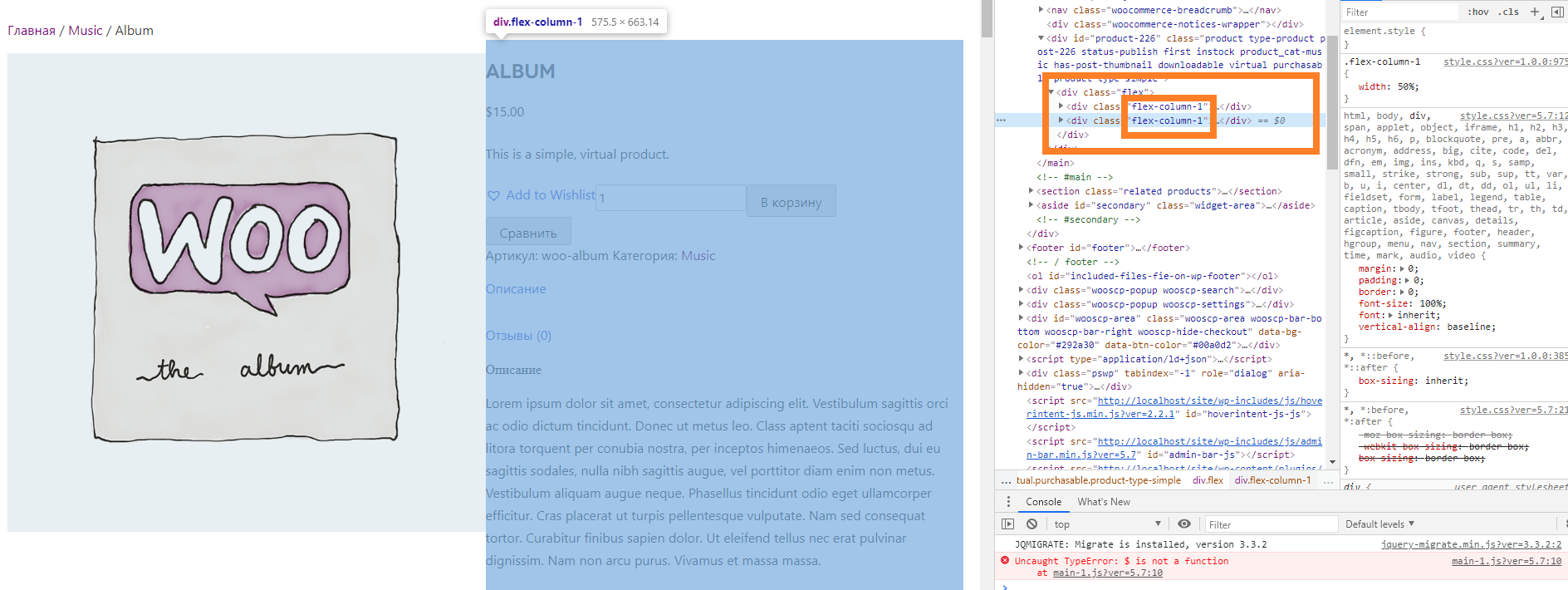The width and height of the screenshot is (1568, 590).
Task: Click the ALBUM product title
Action: (521, 71)
